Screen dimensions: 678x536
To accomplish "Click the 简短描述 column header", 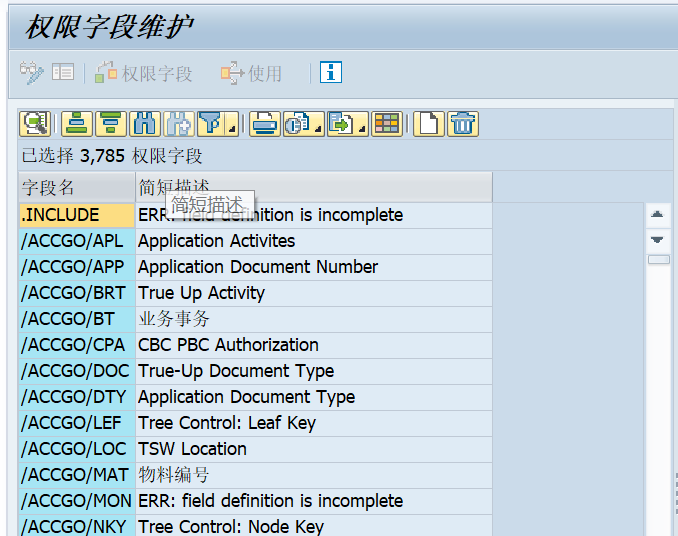I will coord(314,187).
